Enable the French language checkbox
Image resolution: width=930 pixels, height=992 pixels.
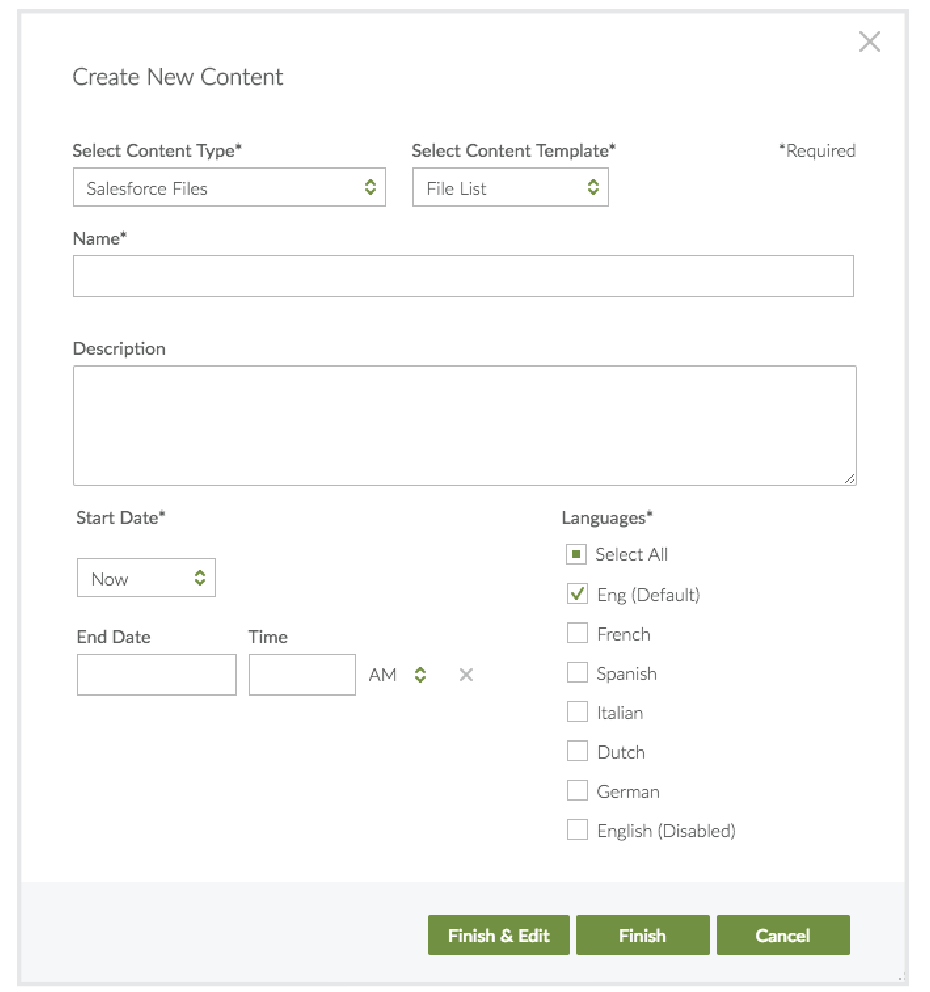(577, 634)
